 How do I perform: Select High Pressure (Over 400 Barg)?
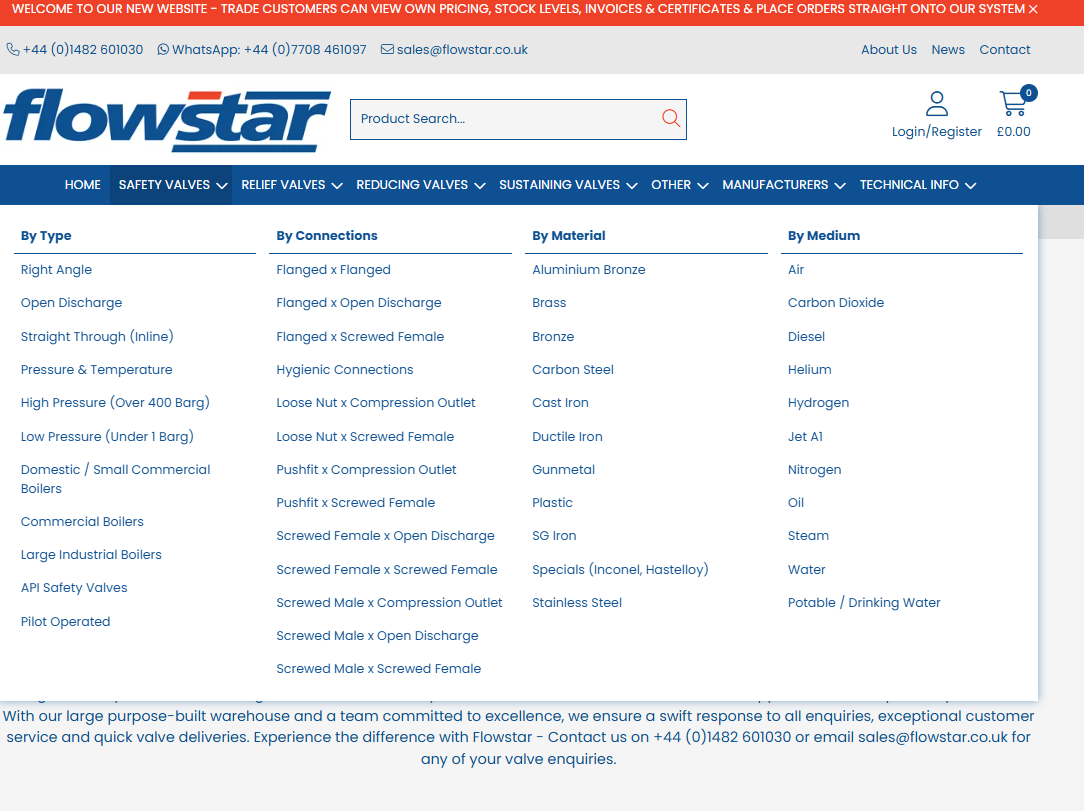coord(115,403)
